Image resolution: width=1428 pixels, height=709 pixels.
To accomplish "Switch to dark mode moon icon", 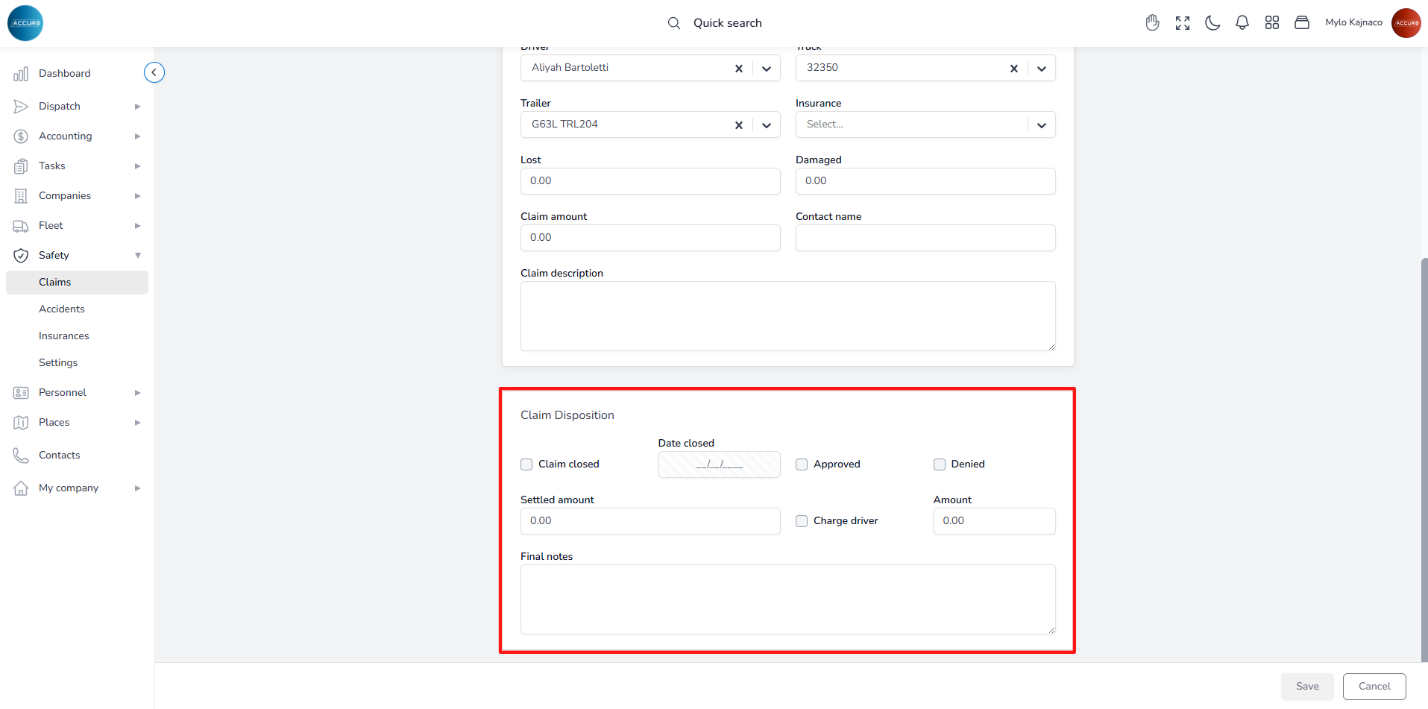I will pos(1212,23).
